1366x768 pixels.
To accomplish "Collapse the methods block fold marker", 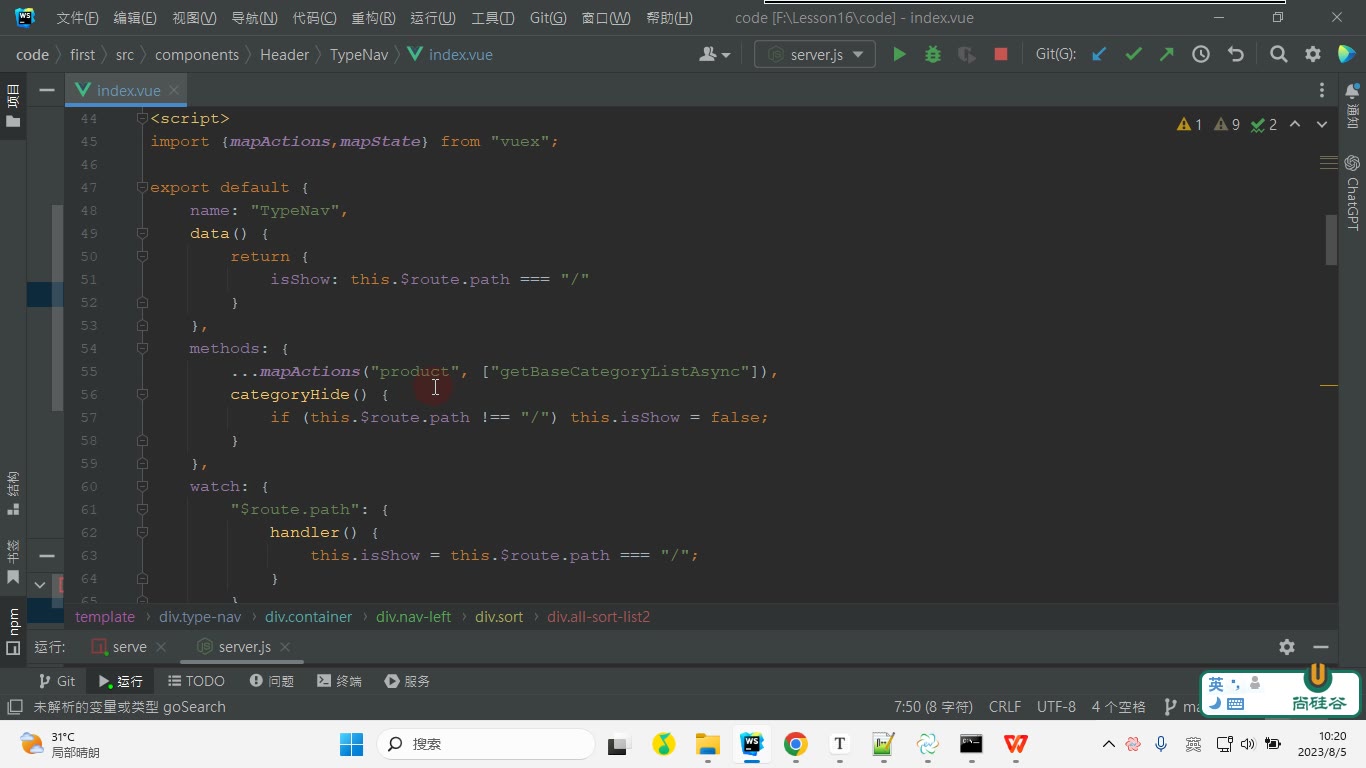I will (x=142, y=348).
